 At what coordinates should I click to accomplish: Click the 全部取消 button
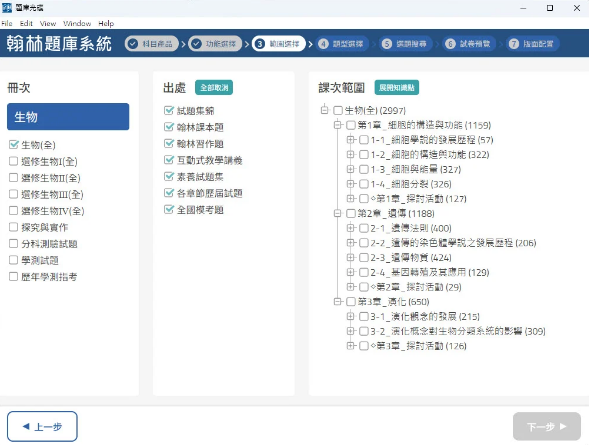214,87
